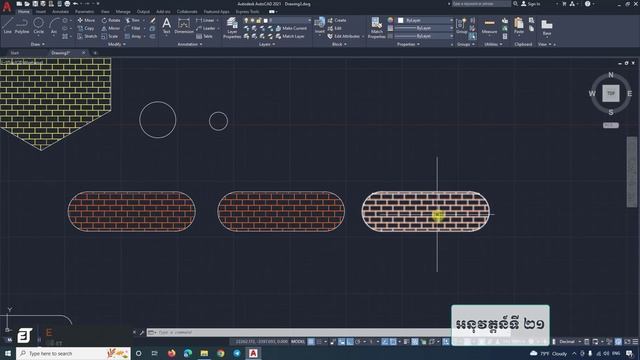The width and height of the screenshot is (640, 360).
Task: Select the Text annotation tool
Action: click(167, 25)
